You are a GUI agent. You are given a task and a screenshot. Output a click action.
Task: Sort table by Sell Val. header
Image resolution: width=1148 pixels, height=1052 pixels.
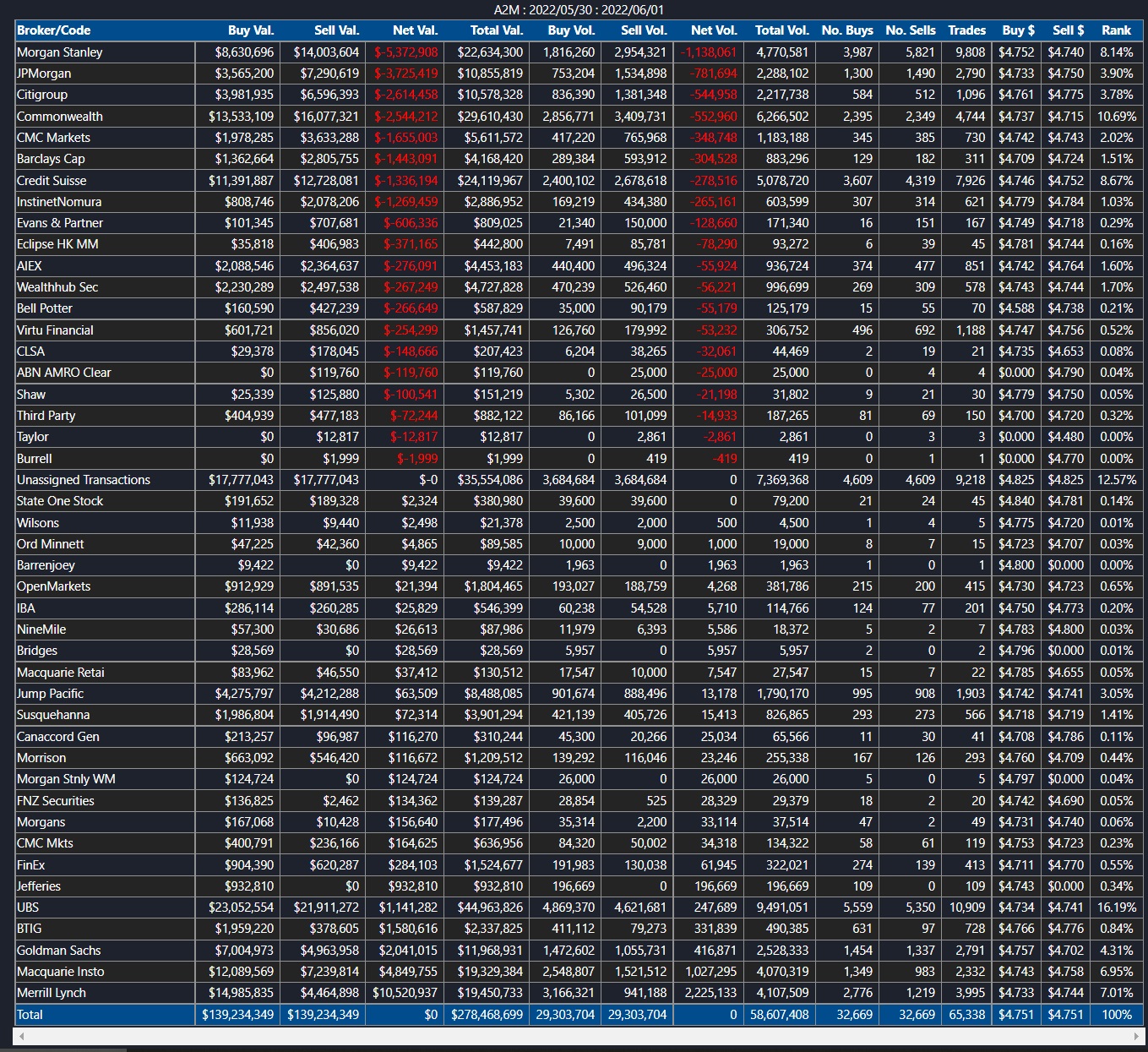point(337,30)
